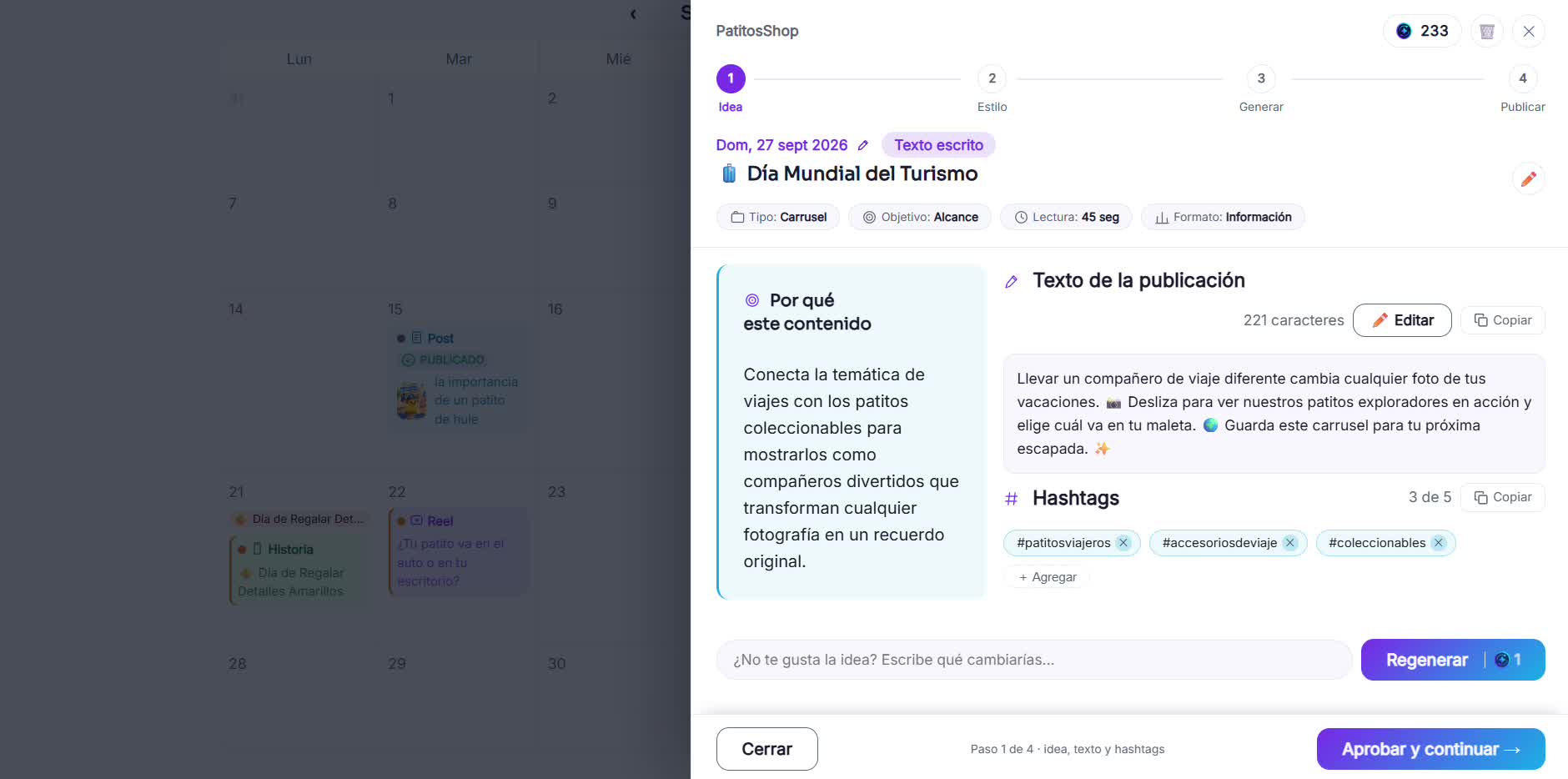
Task: Copy the hashtags list
Action: [x=1502, y=497]
